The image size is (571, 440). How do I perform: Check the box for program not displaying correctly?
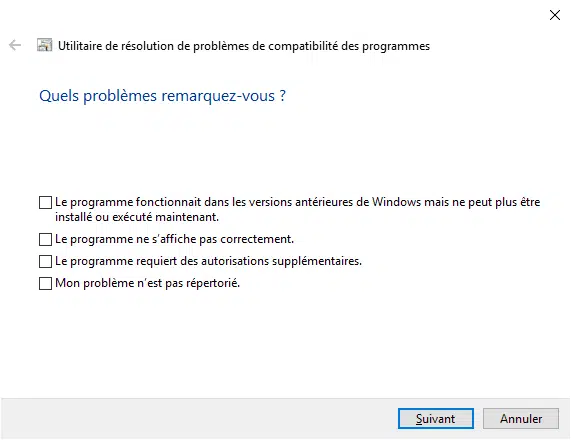pyautogui.click(x=45, y=240)
